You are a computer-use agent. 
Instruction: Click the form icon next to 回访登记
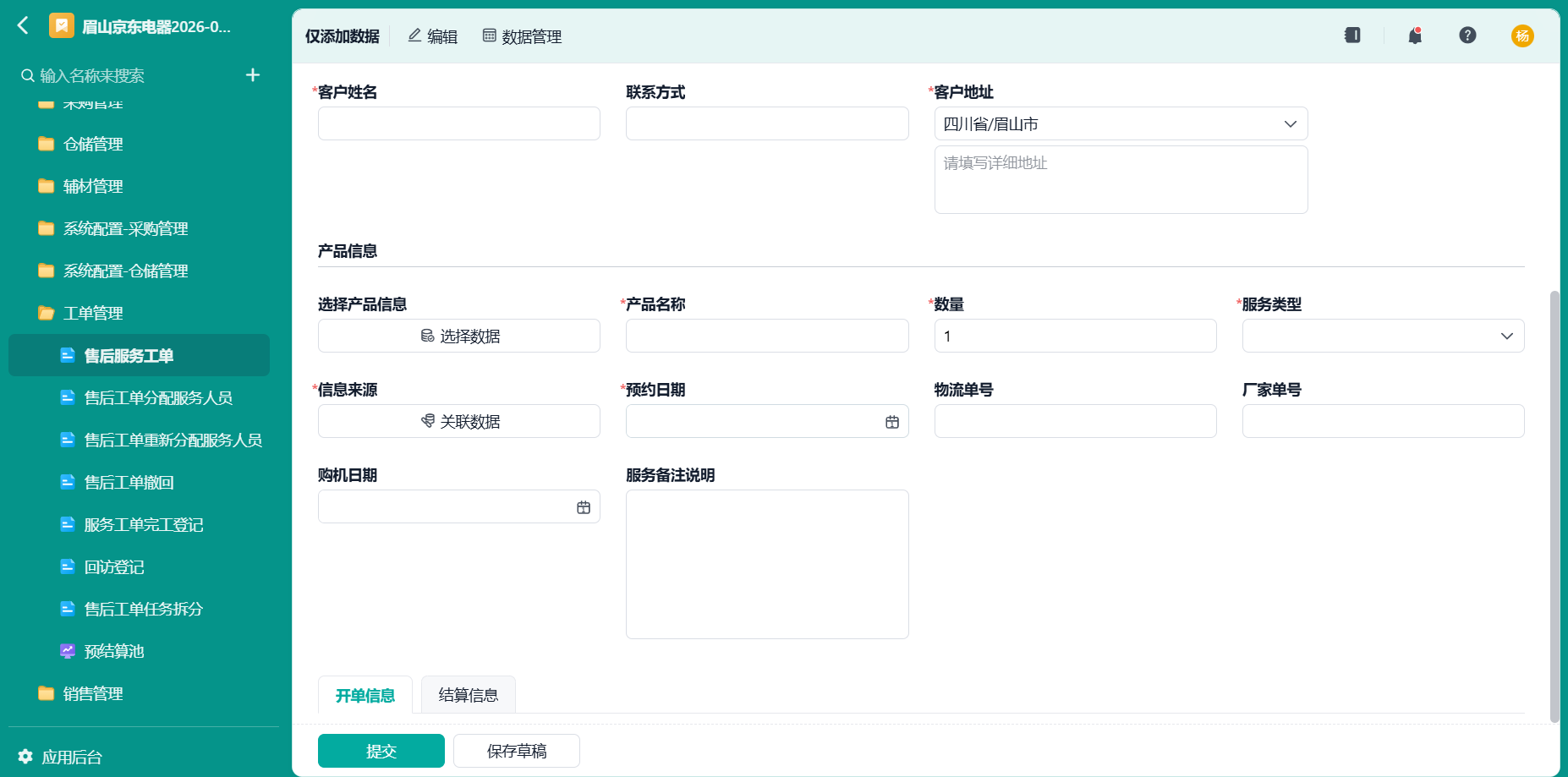tap(68, 566)
